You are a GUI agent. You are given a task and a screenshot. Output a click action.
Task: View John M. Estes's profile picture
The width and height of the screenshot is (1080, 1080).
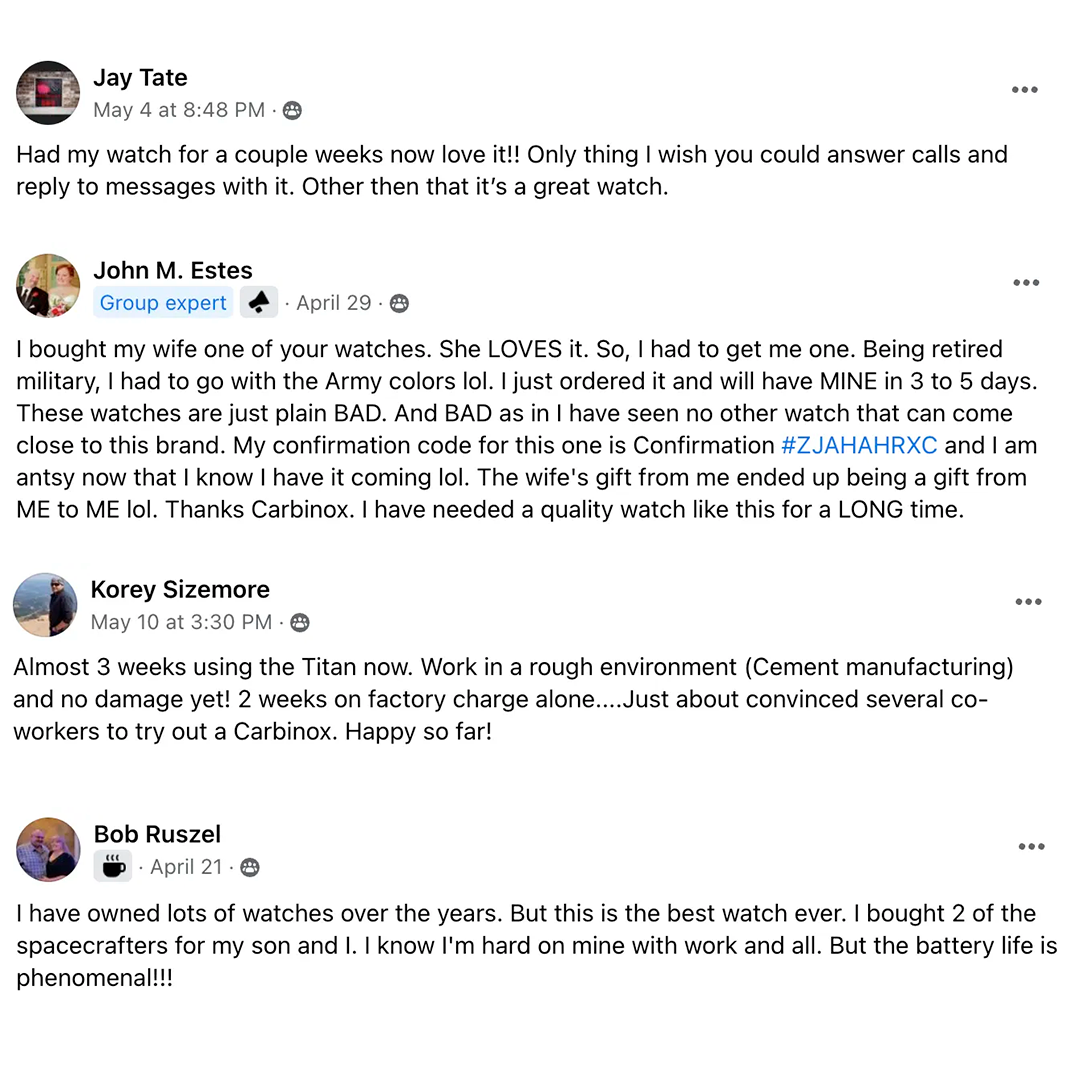pyautogui.click(x=48, y=286)
